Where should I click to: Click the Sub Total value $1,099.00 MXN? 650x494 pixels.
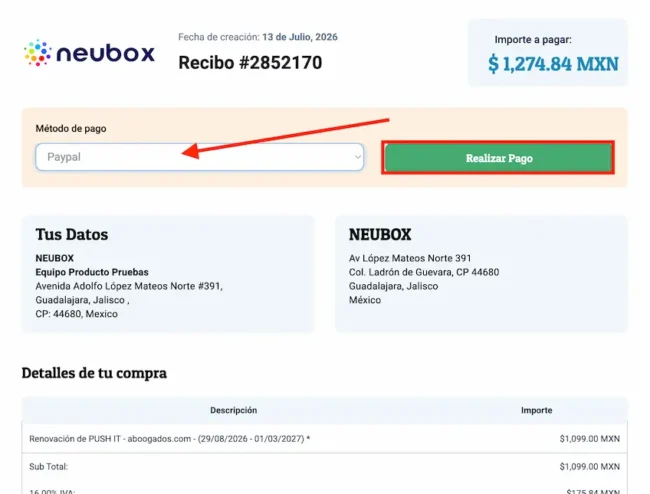coord(589,467)
